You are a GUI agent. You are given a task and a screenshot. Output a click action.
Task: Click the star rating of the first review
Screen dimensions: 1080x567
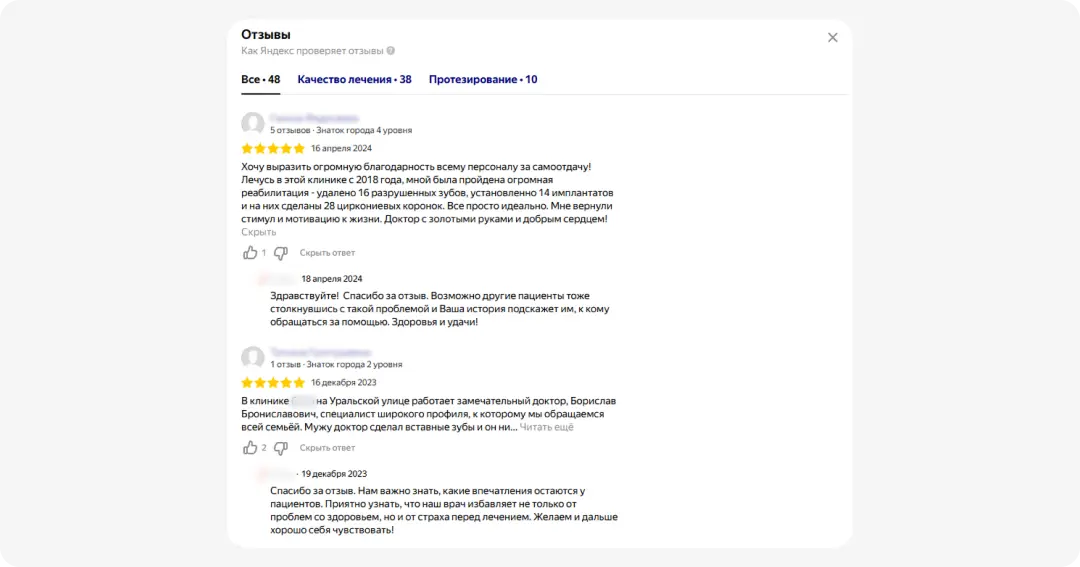click(272, 148)
